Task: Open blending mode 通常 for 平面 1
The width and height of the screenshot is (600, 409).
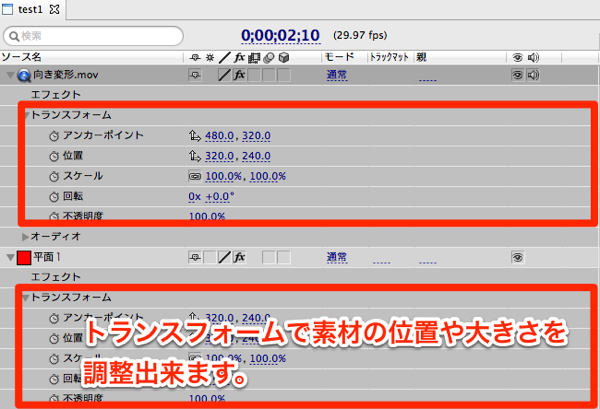Action: tap(337, 257)
